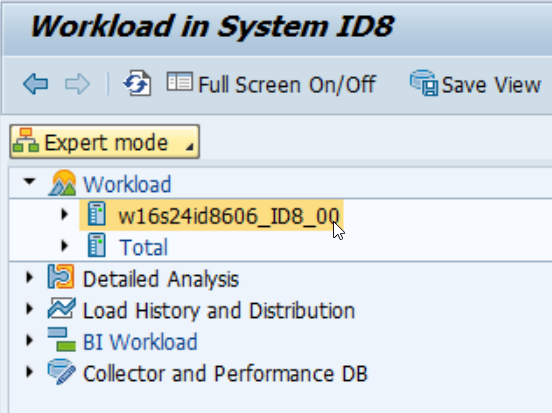Click the Workload mountain-sun icon
552x413 pixels.
(x=62, y=183)
